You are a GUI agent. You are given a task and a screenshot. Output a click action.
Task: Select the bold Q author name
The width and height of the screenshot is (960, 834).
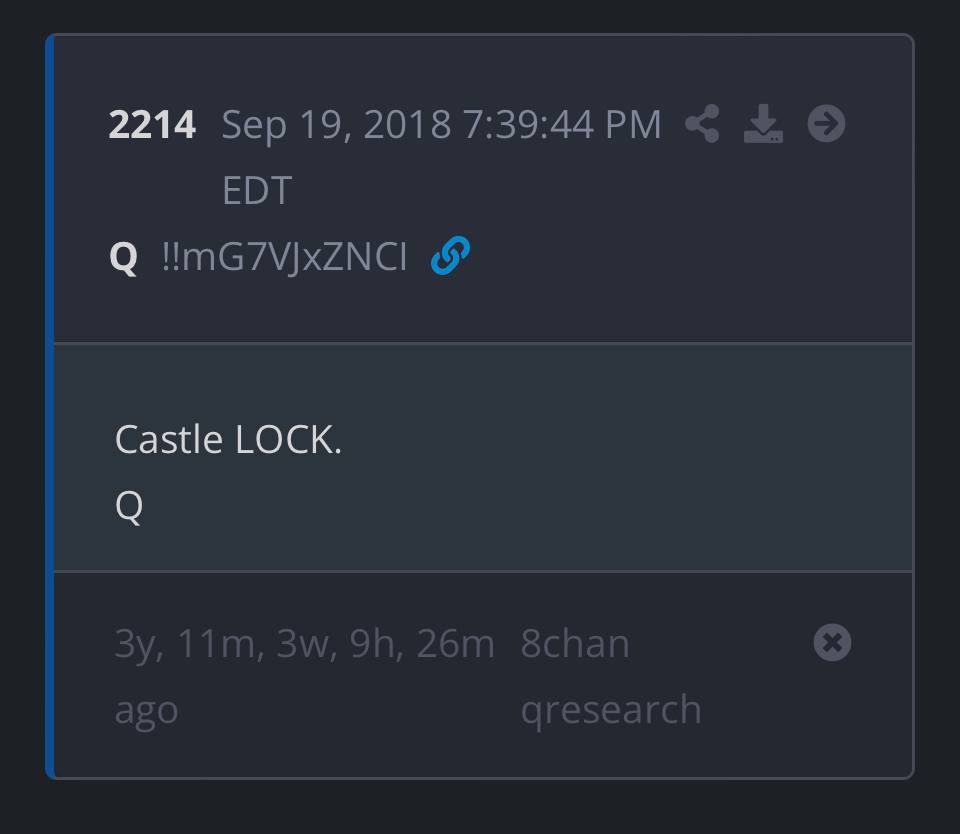tap(123, 257)
